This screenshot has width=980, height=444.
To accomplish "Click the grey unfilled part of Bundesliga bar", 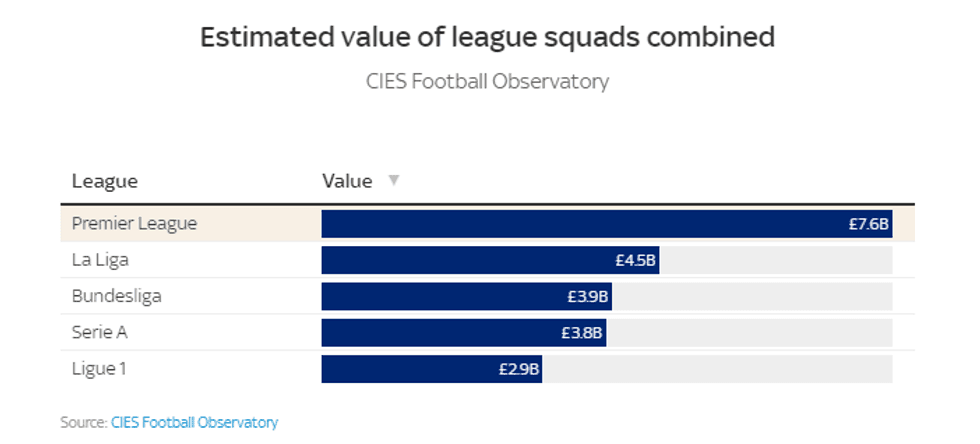I will [x=751, y=296].
